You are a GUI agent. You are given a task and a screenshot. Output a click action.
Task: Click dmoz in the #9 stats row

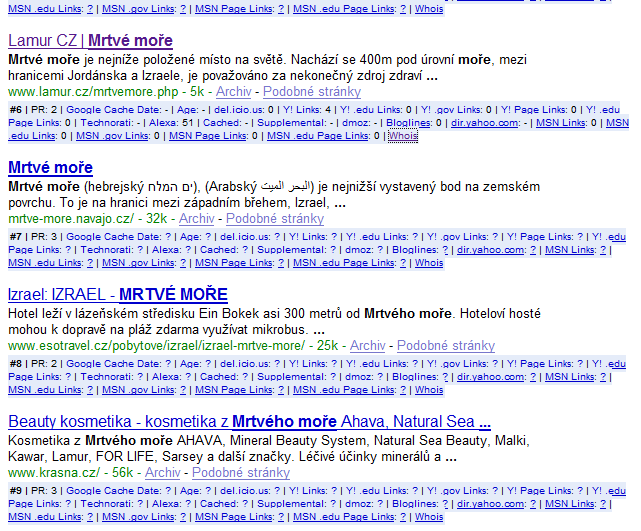359,504
